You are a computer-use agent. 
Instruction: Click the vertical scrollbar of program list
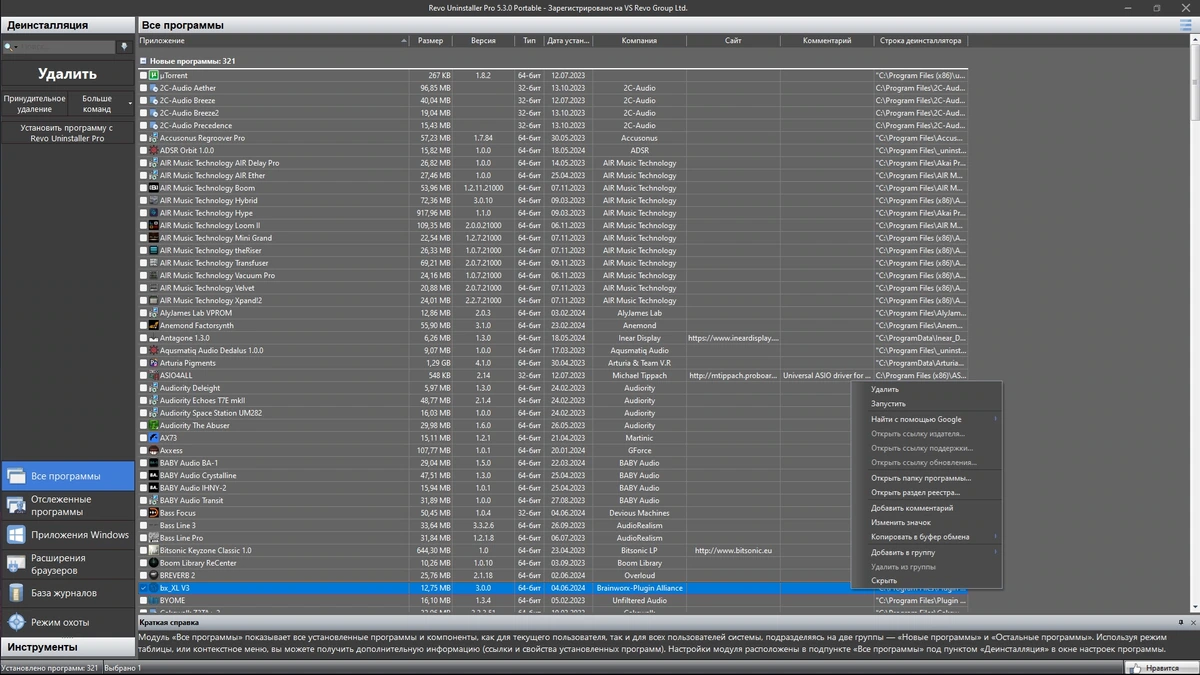1194,328
